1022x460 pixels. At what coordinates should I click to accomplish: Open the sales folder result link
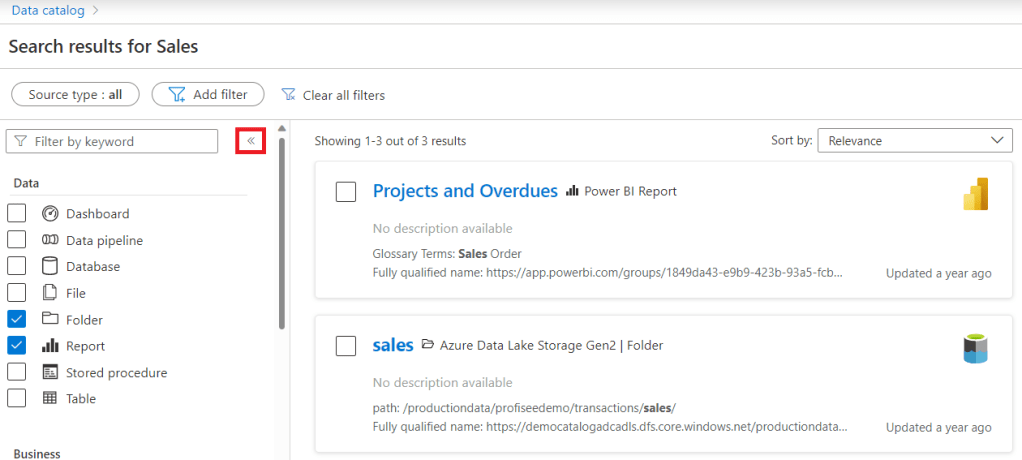point(393,345)
